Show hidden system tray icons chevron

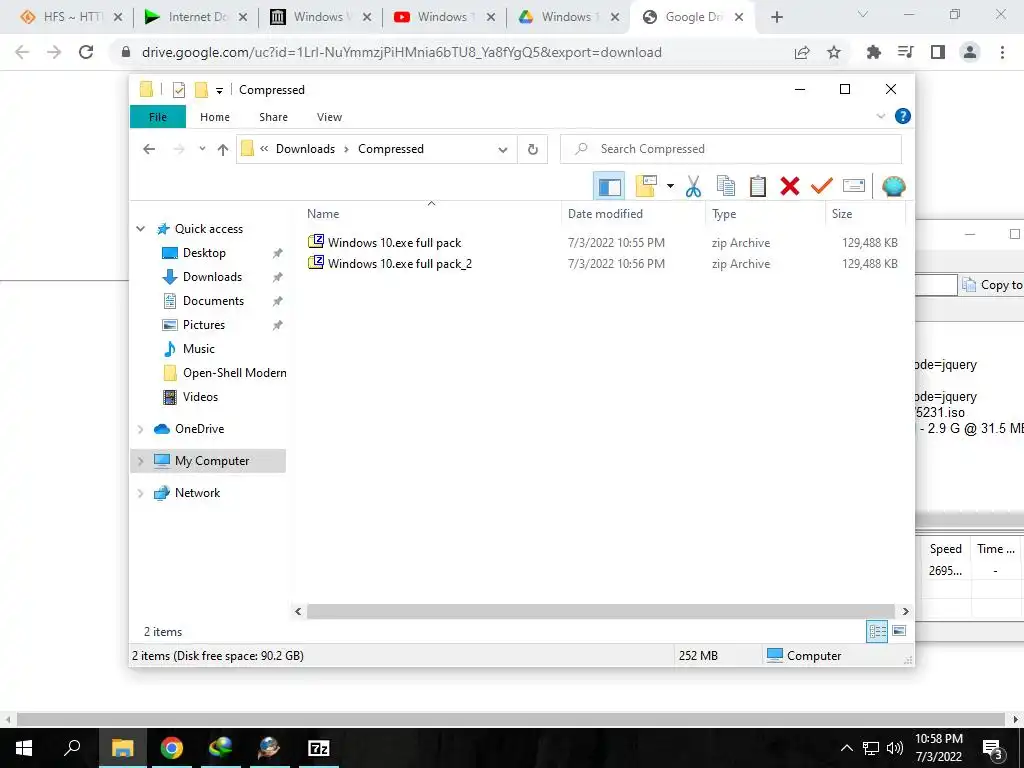[846, 748]
